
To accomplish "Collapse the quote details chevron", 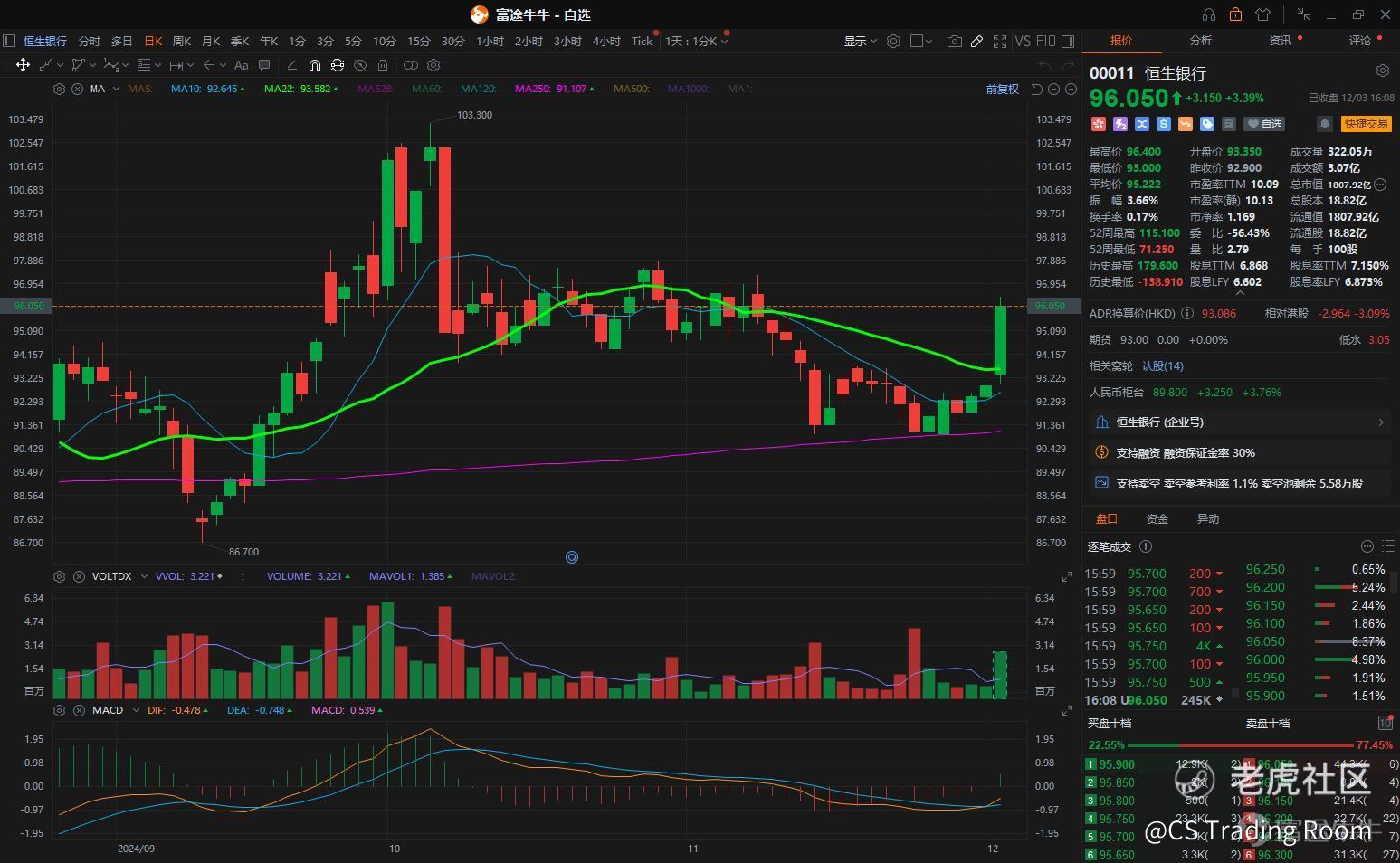I will (1240, 292).
